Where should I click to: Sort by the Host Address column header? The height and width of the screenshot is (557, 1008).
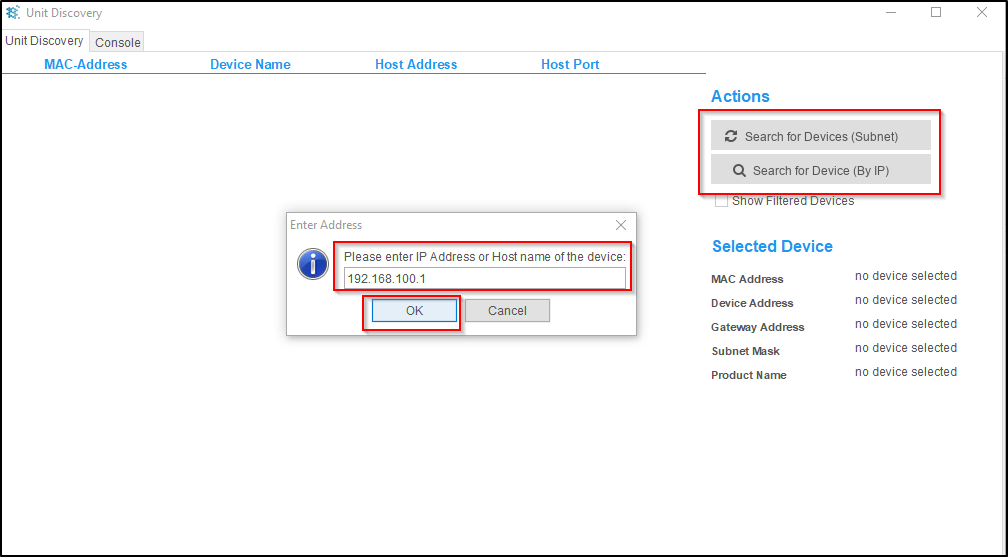416,64
